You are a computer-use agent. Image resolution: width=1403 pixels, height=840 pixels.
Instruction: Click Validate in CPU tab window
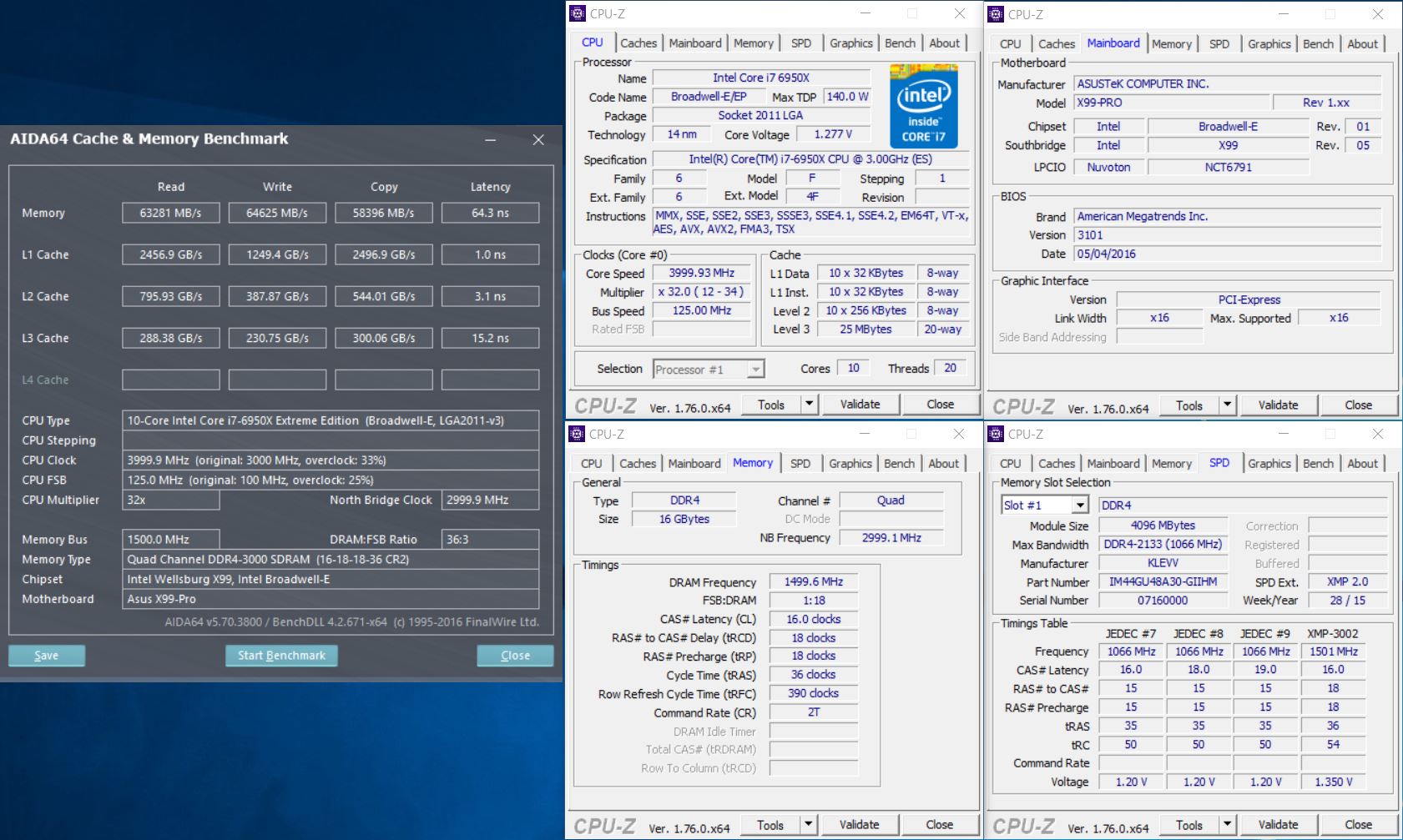click(860, 405)
